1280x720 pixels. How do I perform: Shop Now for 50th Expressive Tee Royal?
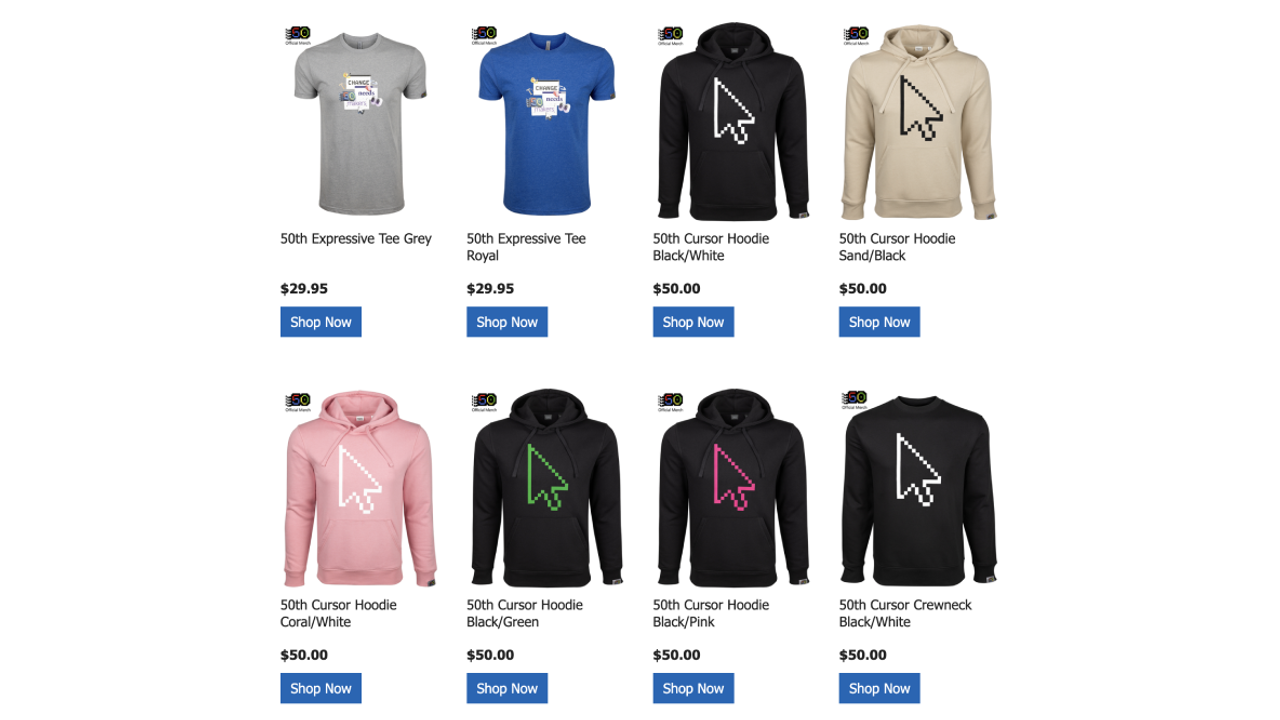tap(507, 322)
